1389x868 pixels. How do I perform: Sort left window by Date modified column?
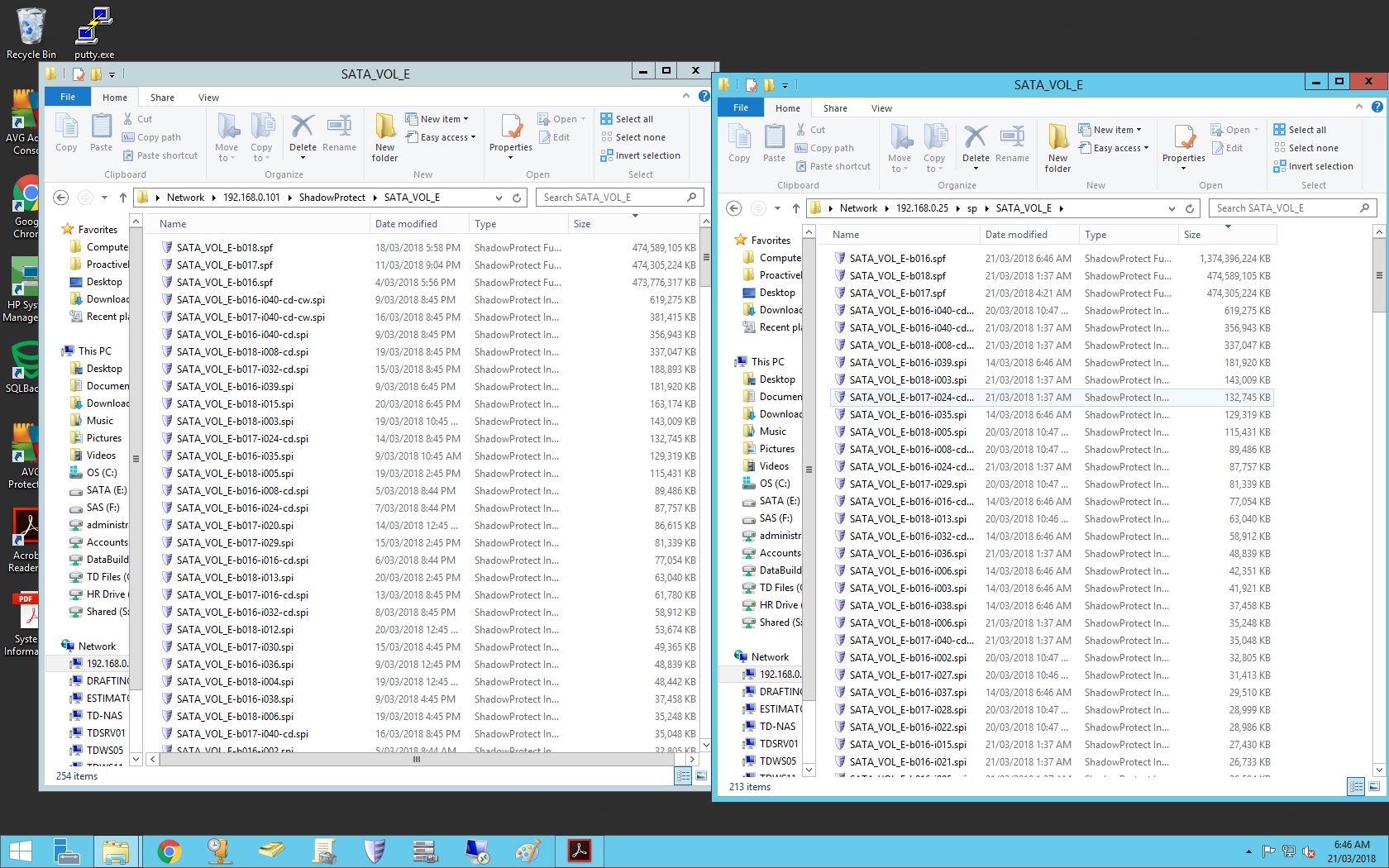(x=418, y=224)
